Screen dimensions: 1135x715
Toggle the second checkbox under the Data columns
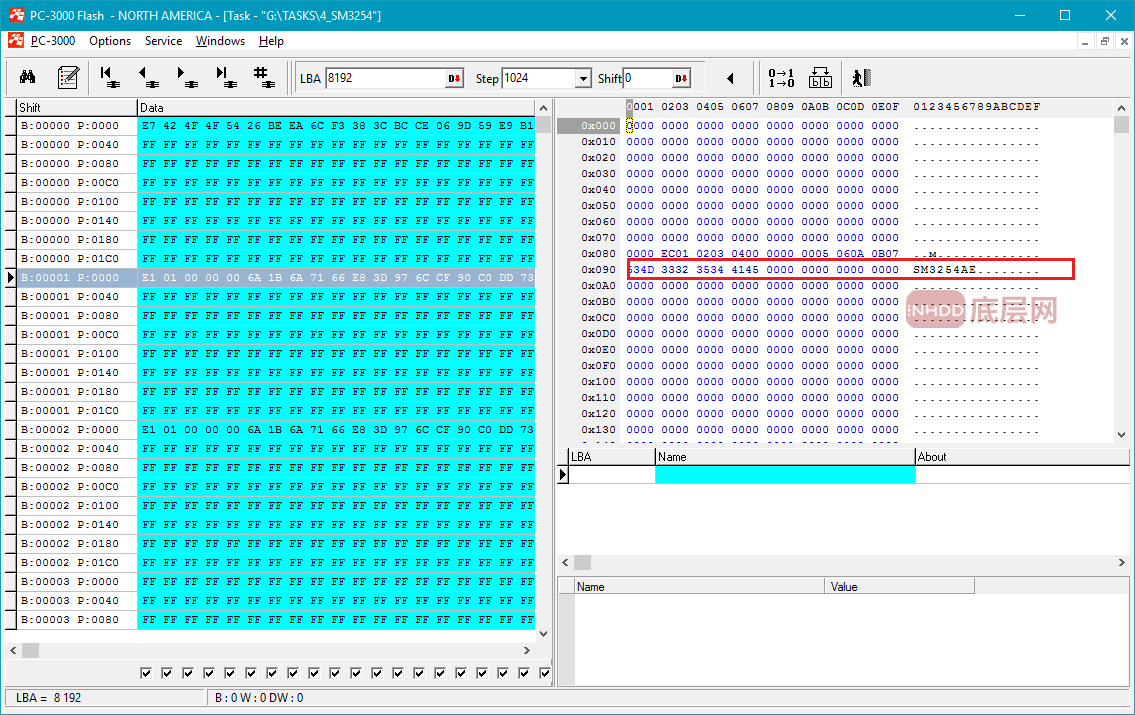[167, 673]
